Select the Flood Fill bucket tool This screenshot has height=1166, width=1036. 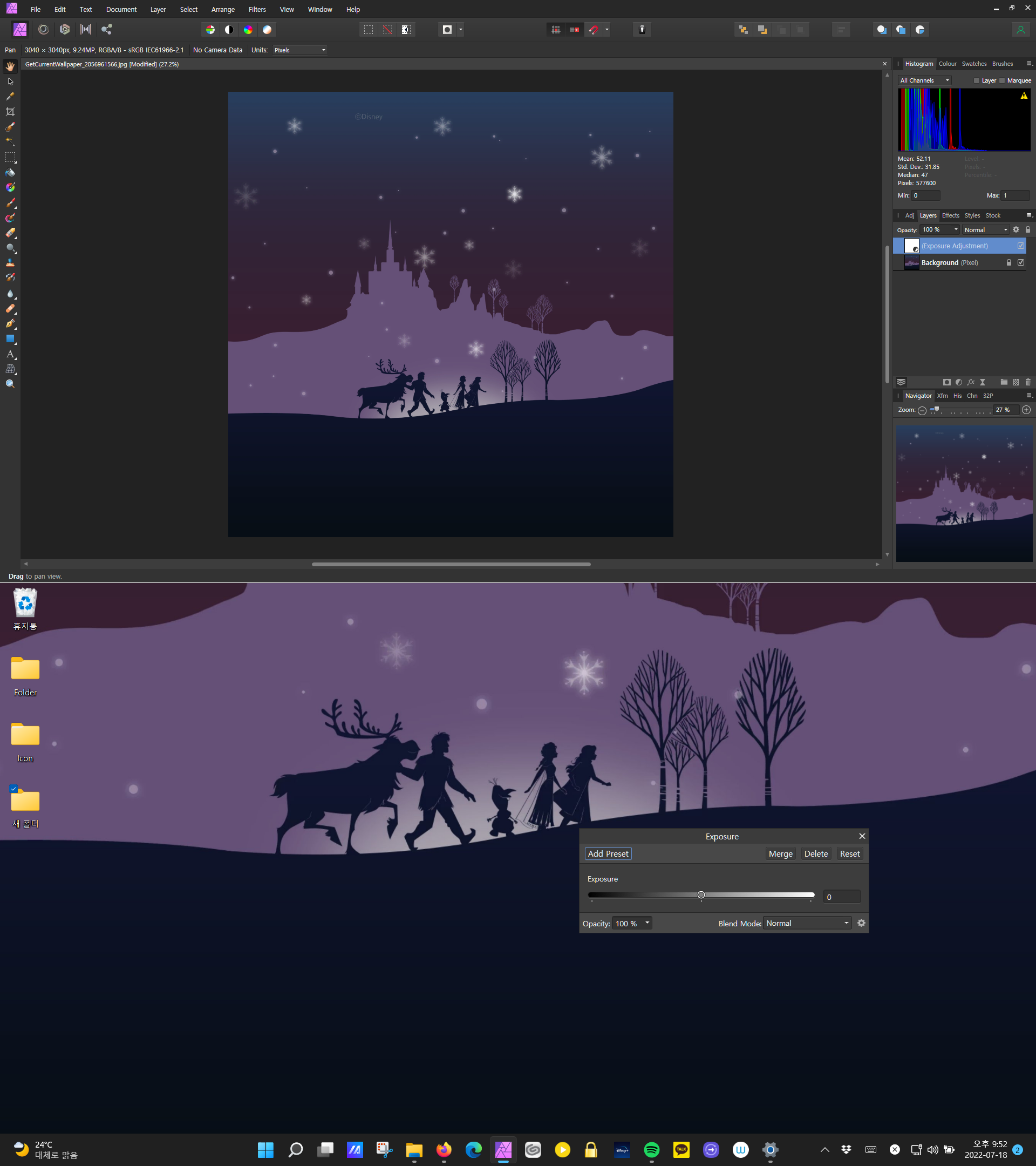pos(10,172)
